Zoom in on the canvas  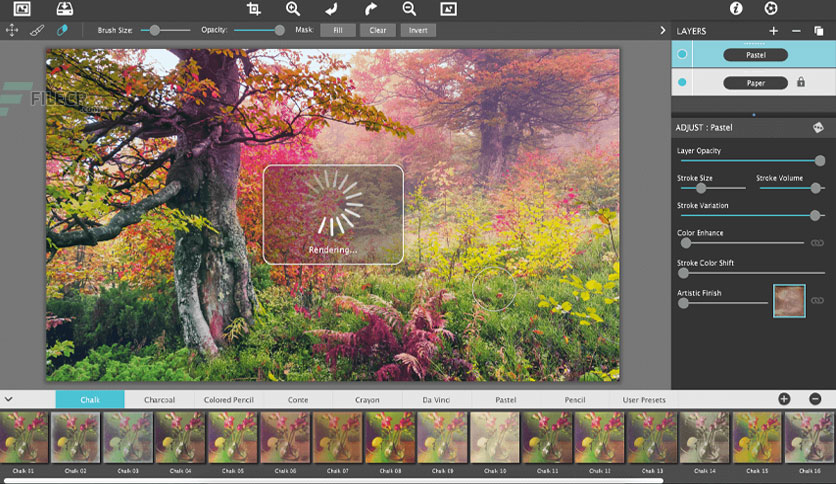293,9
